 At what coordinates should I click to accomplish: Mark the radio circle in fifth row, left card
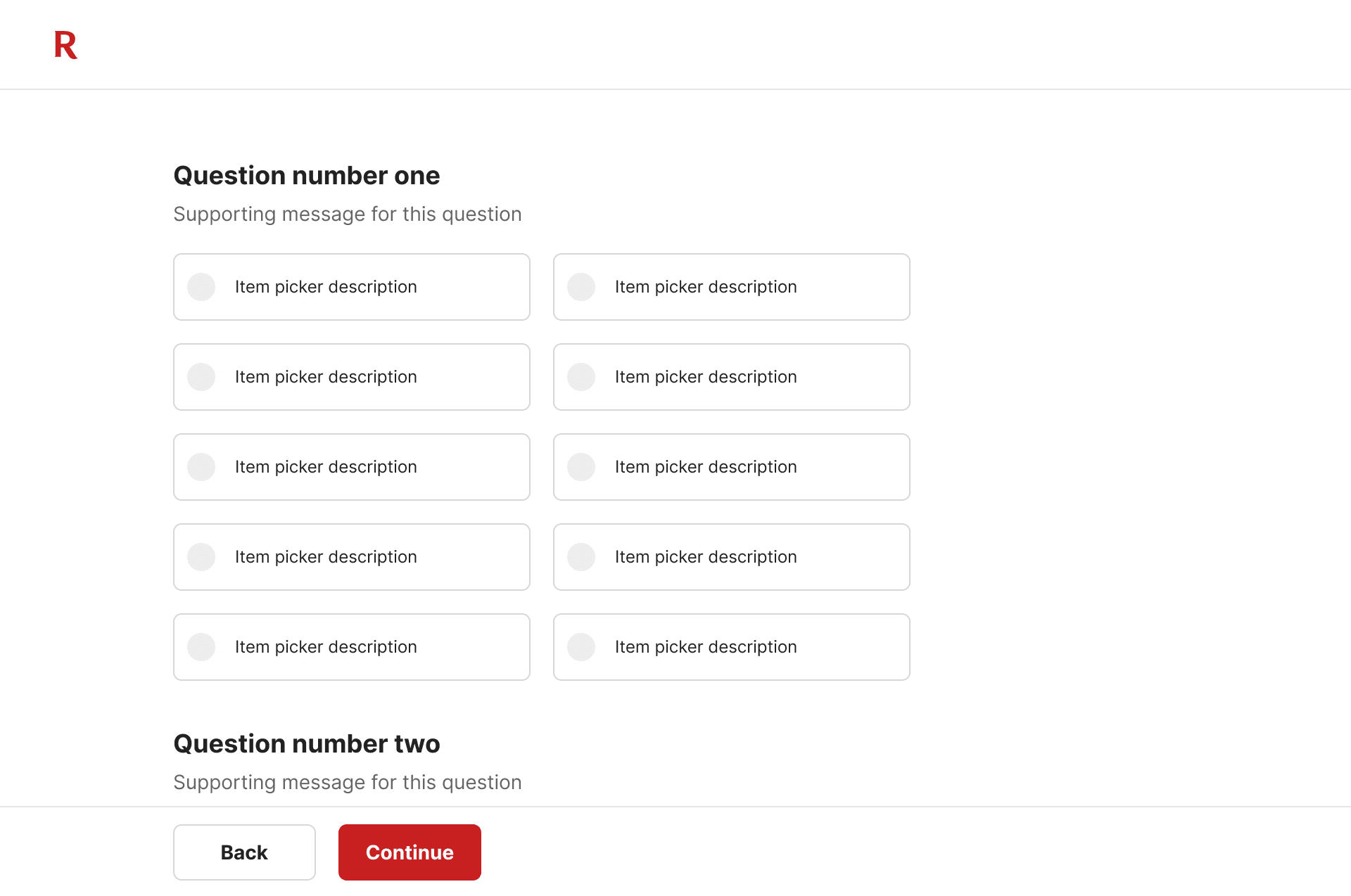pyautogui.click(x=201, y=647)
